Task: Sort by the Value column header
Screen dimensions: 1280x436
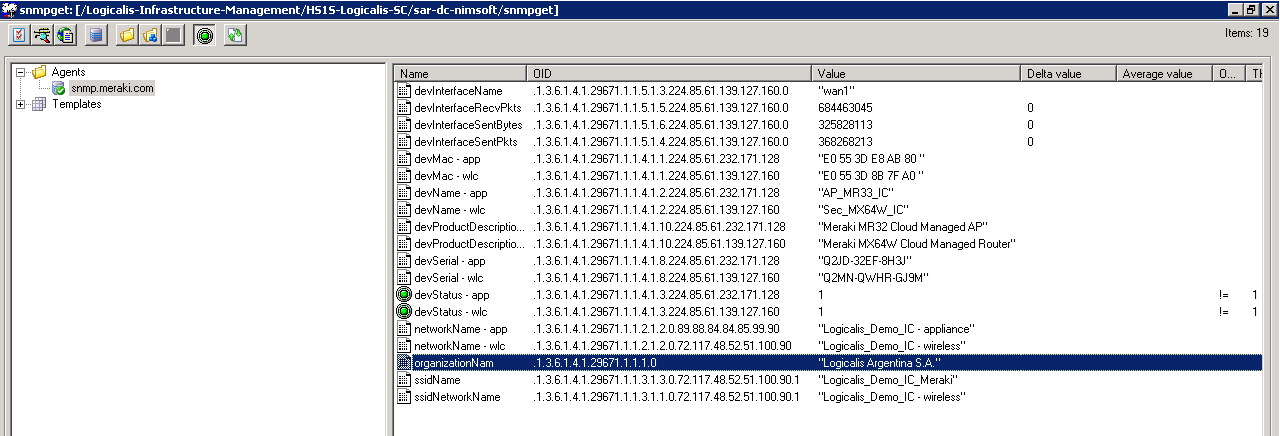Action: coord(916,74)
